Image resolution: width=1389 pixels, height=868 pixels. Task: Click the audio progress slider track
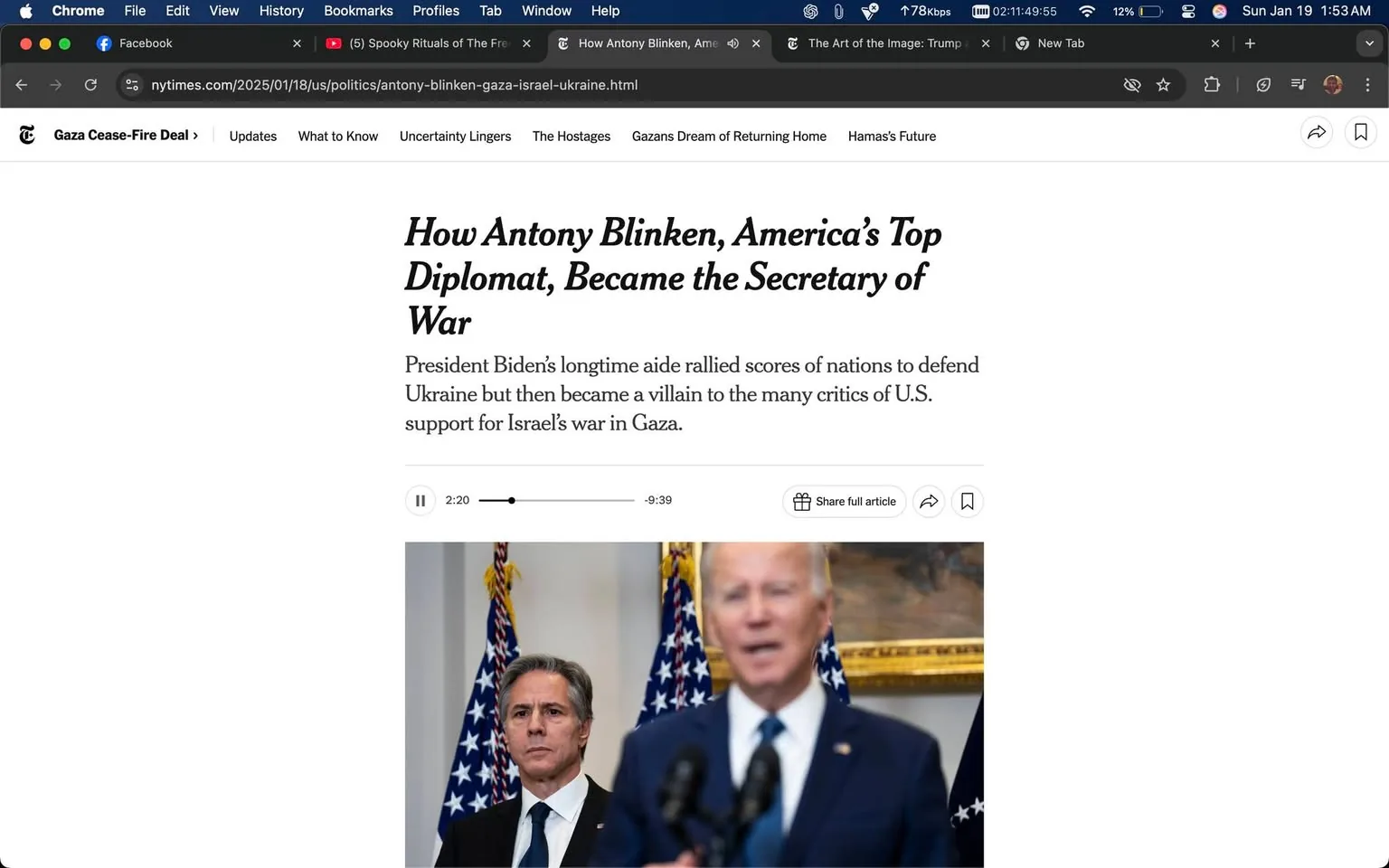(x=556, y=500)
